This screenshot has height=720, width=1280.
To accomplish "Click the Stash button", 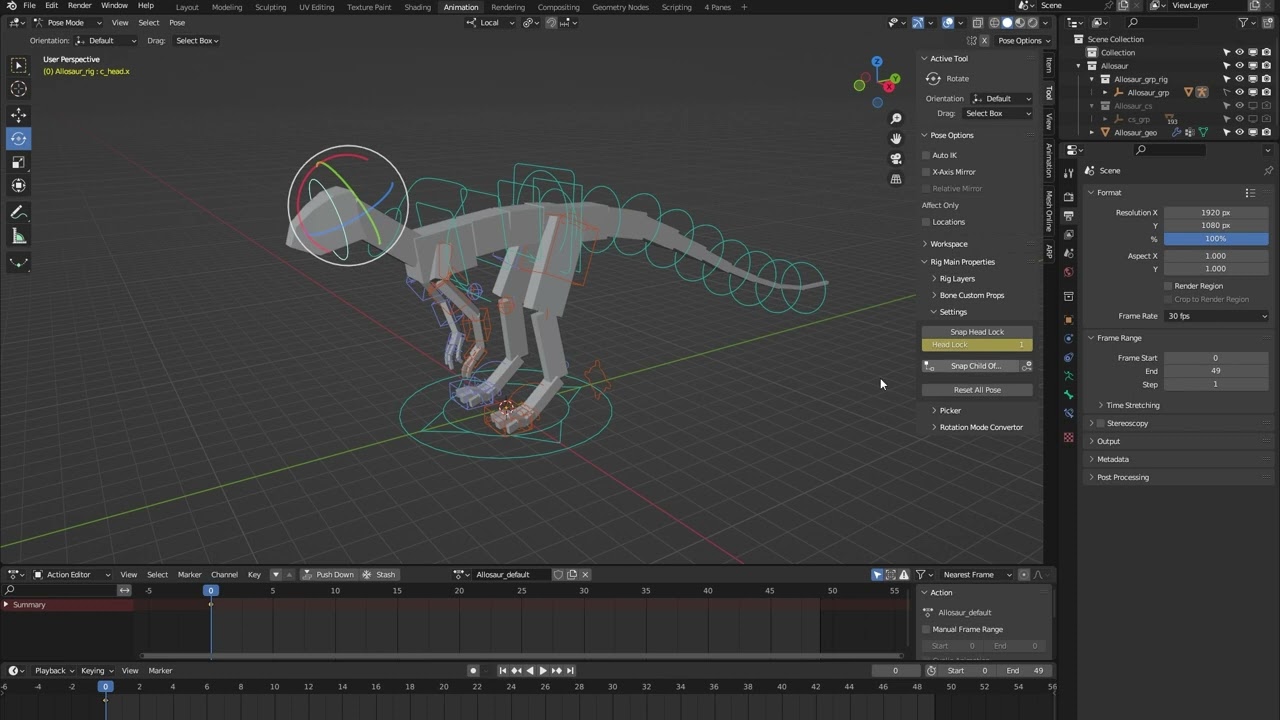I will pos(380,575).
